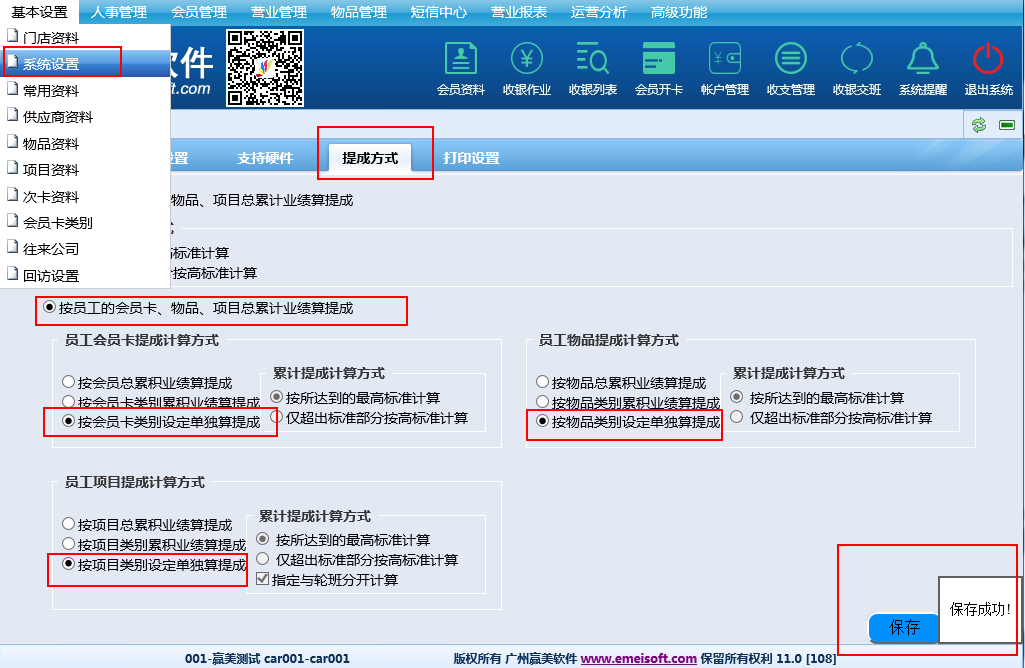Click the green refresh icon
Screen dimensions: 1025x668
click(x=978, y=125)
